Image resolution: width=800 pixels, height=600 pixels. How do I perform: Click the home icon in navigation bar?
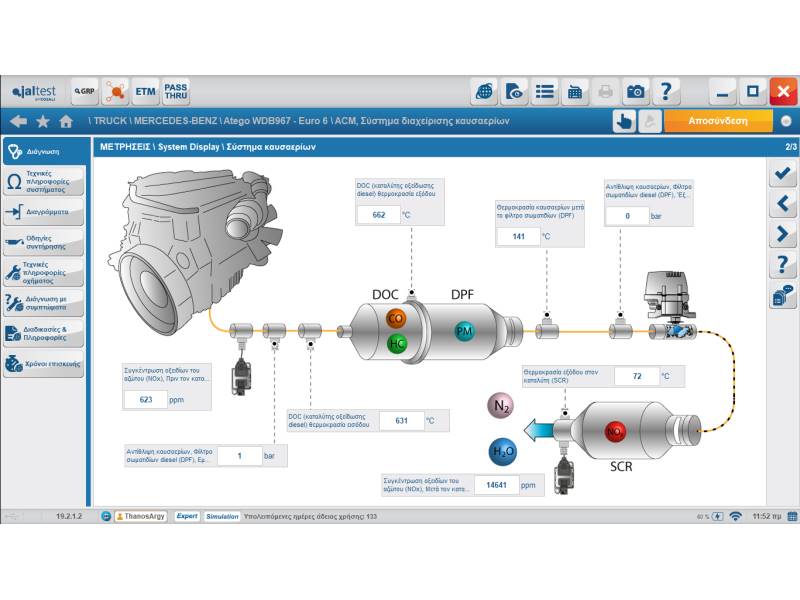pyautogui.click(x=66, y=121)
